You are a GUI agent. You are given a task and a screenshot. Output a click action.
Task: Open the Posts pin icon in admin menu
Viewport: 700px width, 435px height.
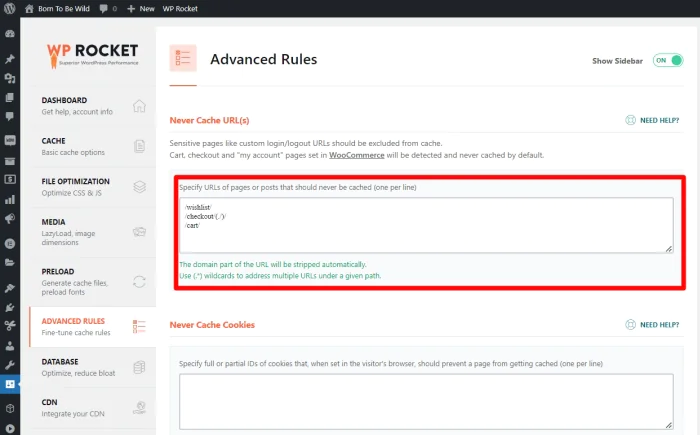coord(10,59)
